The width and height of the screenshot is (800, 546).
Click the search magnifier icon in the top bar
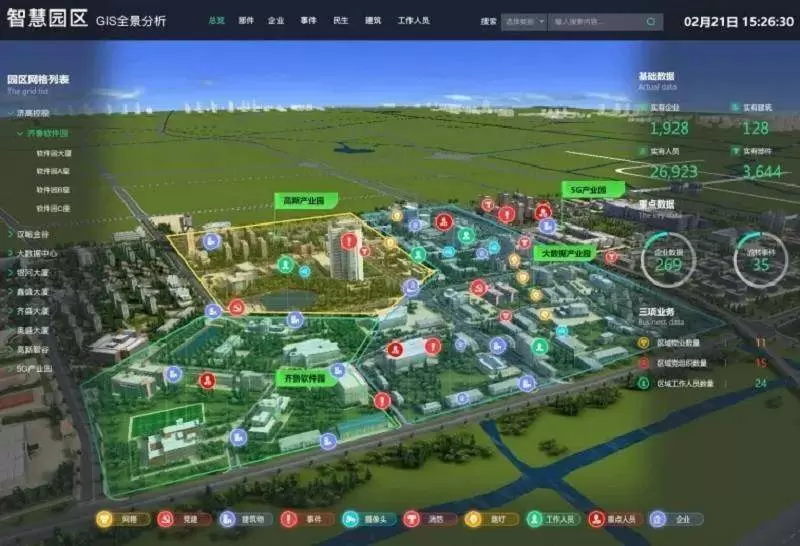tap(651, 21)
